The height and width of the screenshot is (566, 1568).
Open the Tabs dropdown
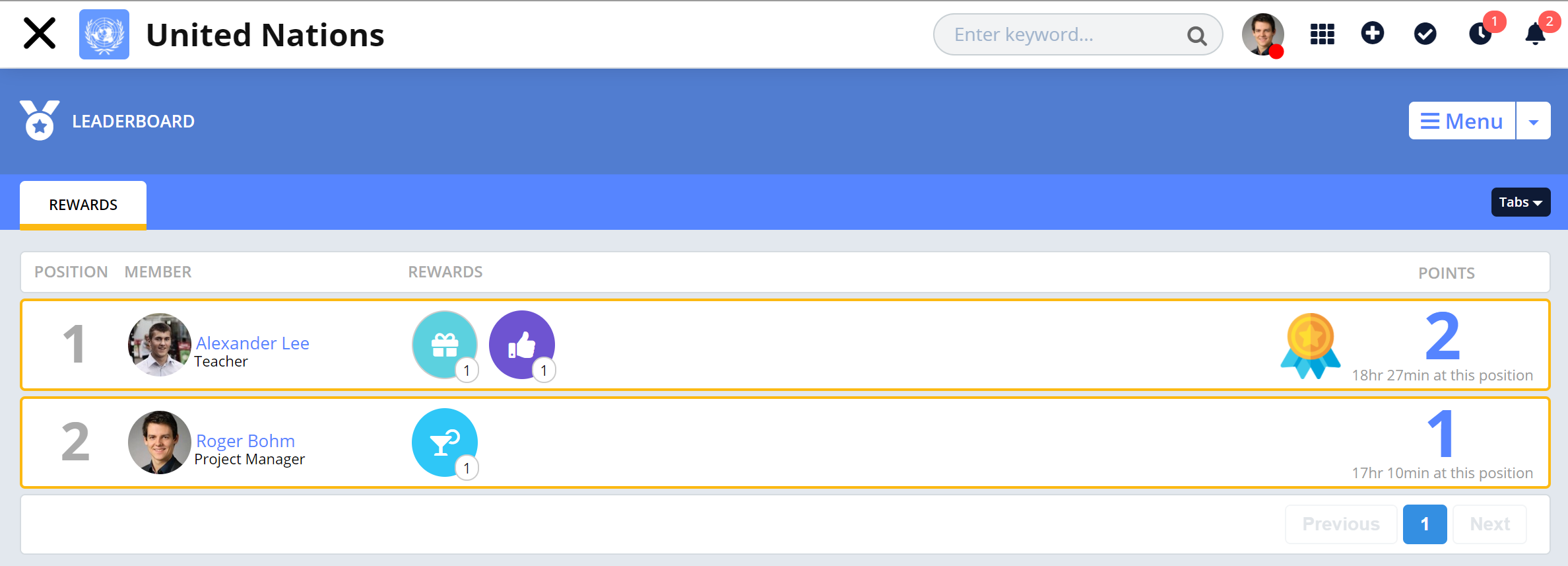1520,202
